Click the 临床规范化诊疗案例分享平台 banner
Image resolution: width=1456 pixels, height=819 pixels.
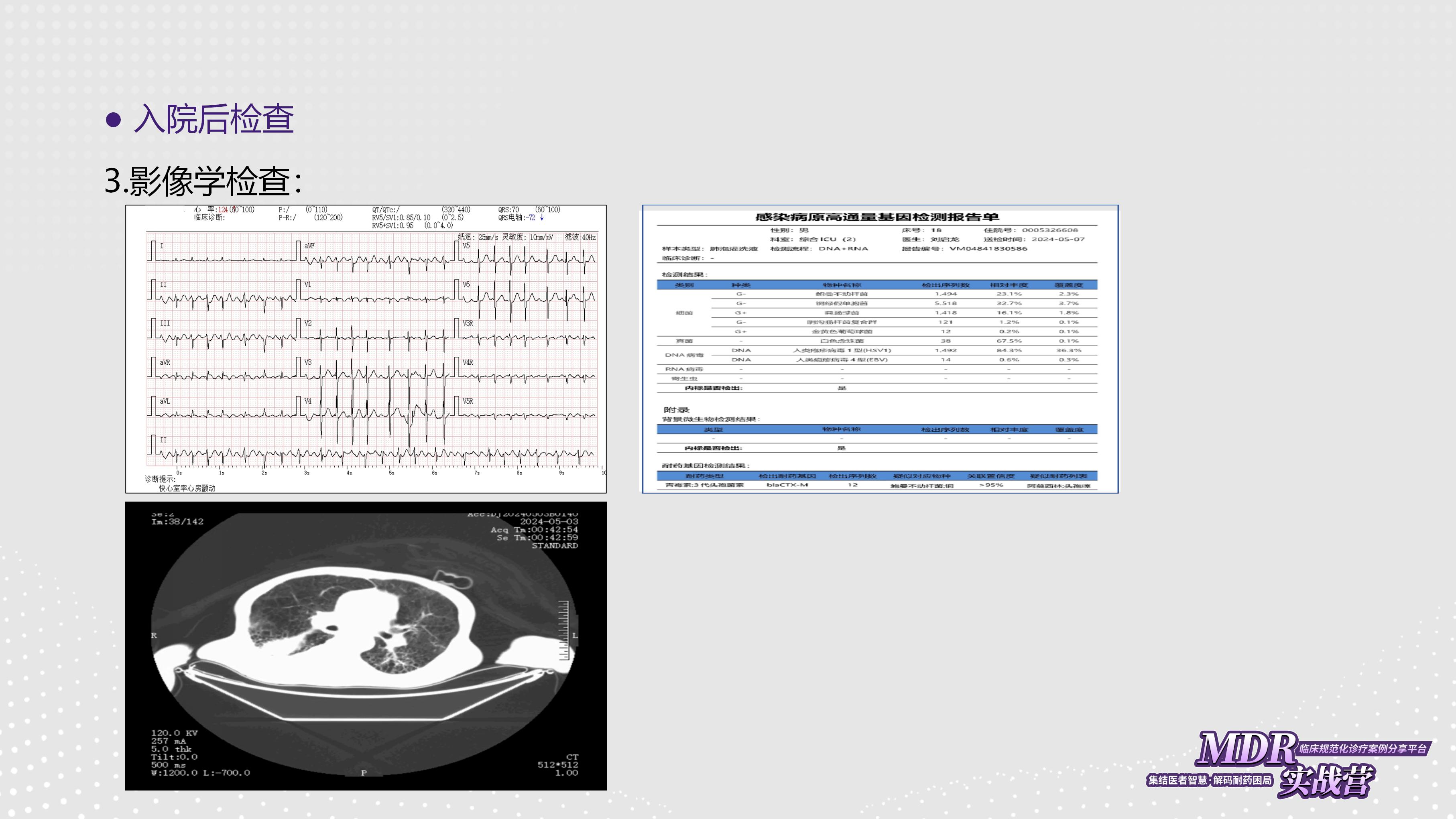coord(1362,749)
